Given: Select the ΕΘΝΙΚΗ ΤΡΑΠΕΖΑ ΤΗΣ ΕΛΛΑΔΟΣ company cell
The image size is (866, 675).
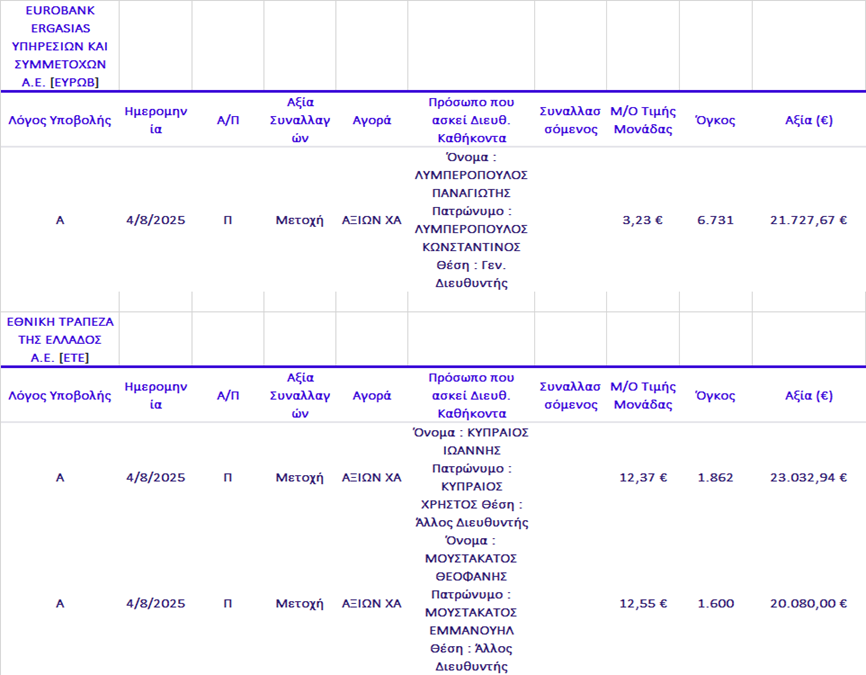Looking at the screenshot, I should (60, 339).
